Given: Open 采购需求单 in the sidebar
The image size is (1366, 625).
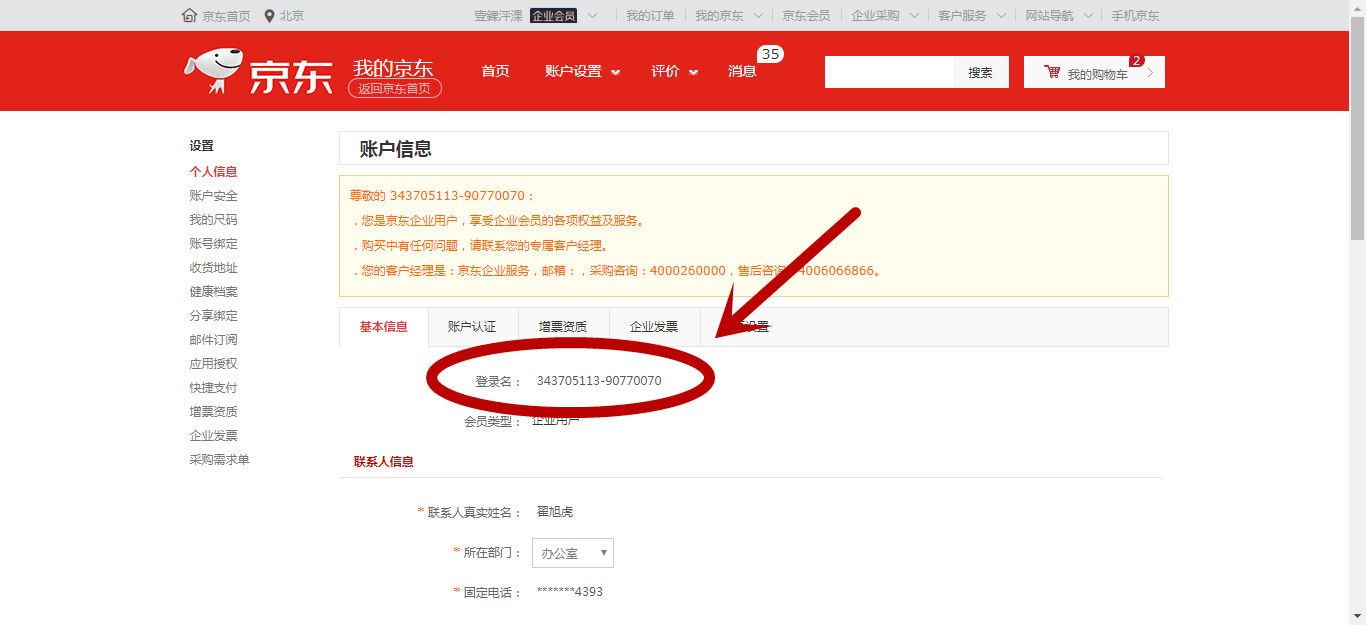Looking at the screenshot, I should pos(219,460).
